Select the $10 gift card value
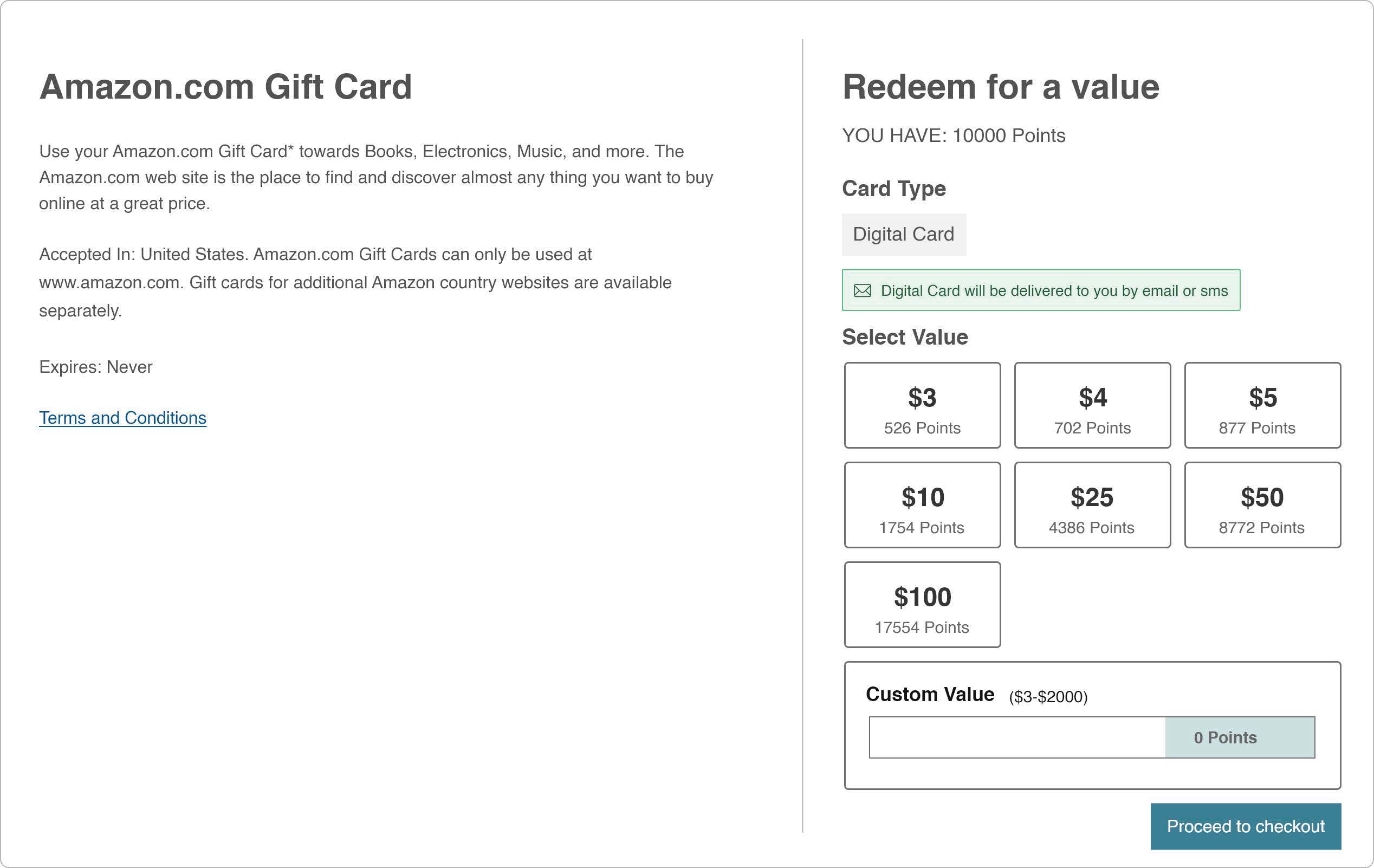1374x868 pixels. 921,506
